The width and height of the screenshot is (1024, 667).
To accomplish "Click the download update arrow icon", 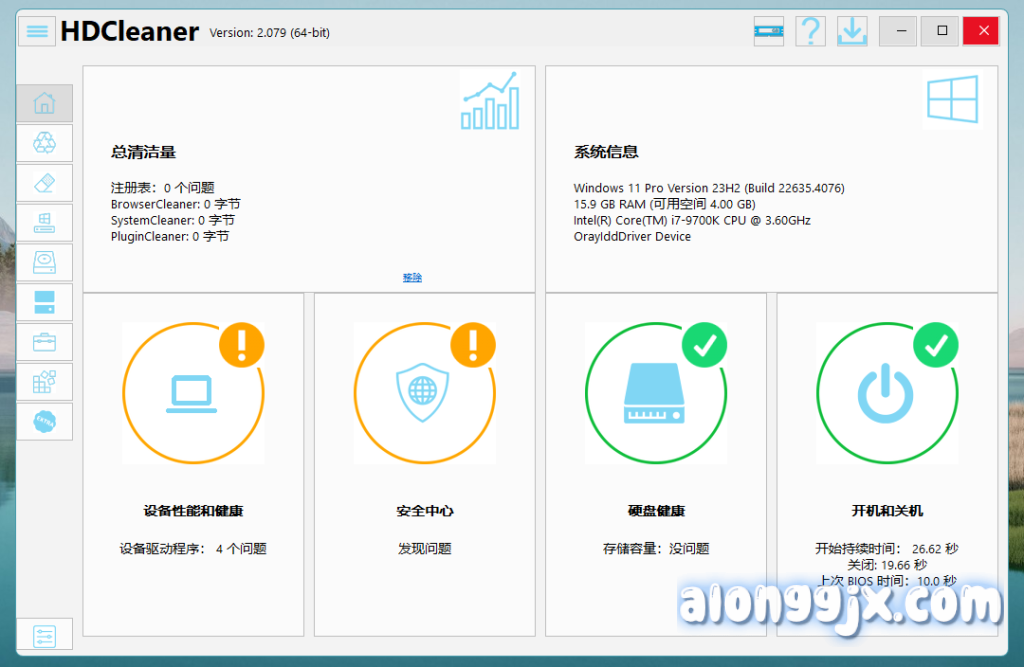I will [852, 31].
